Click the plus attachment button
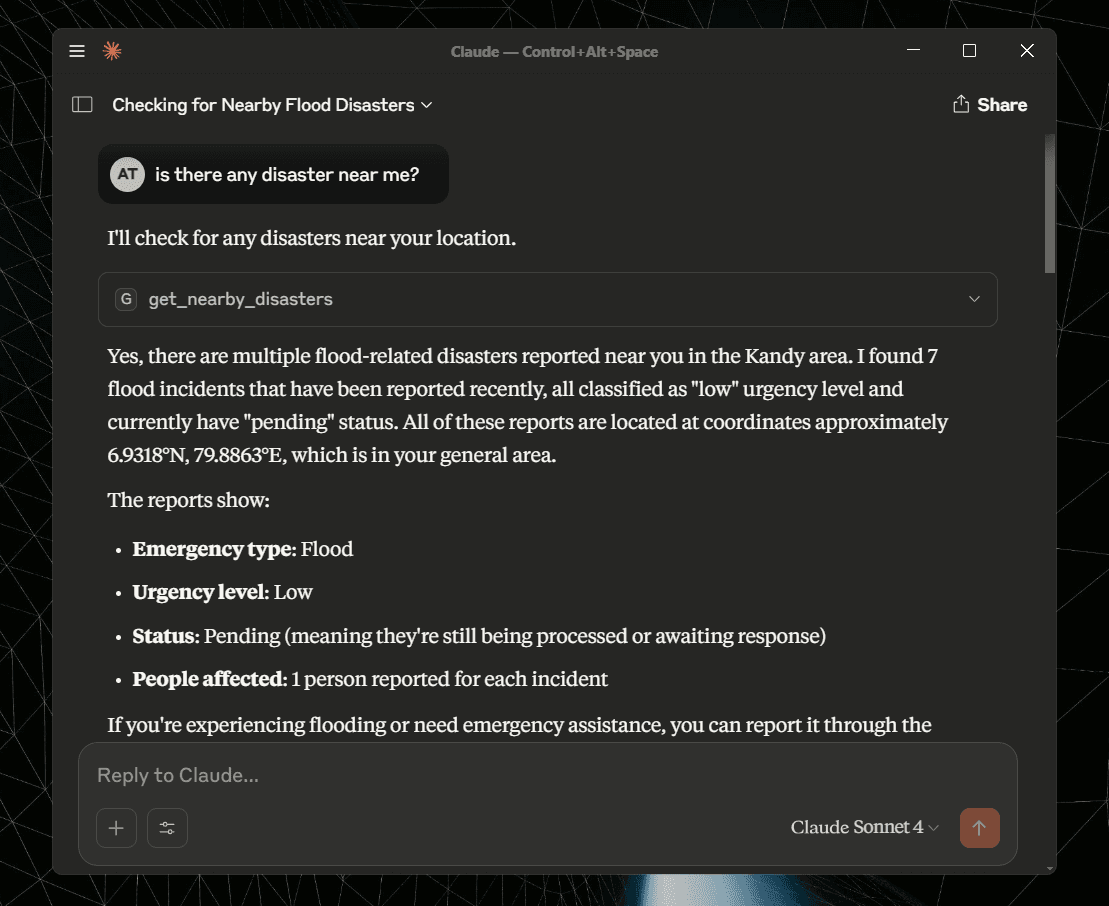This screenshot has height=906, width=1109. [116, 827]
